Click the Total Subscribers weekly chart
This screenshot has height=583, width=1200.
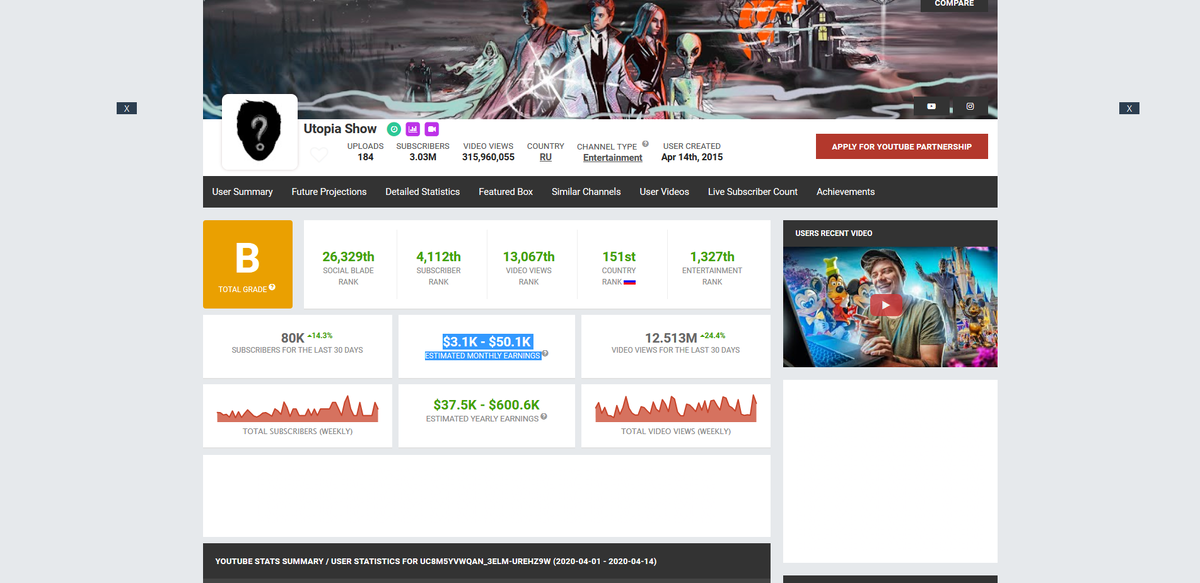tap(297, 408)
